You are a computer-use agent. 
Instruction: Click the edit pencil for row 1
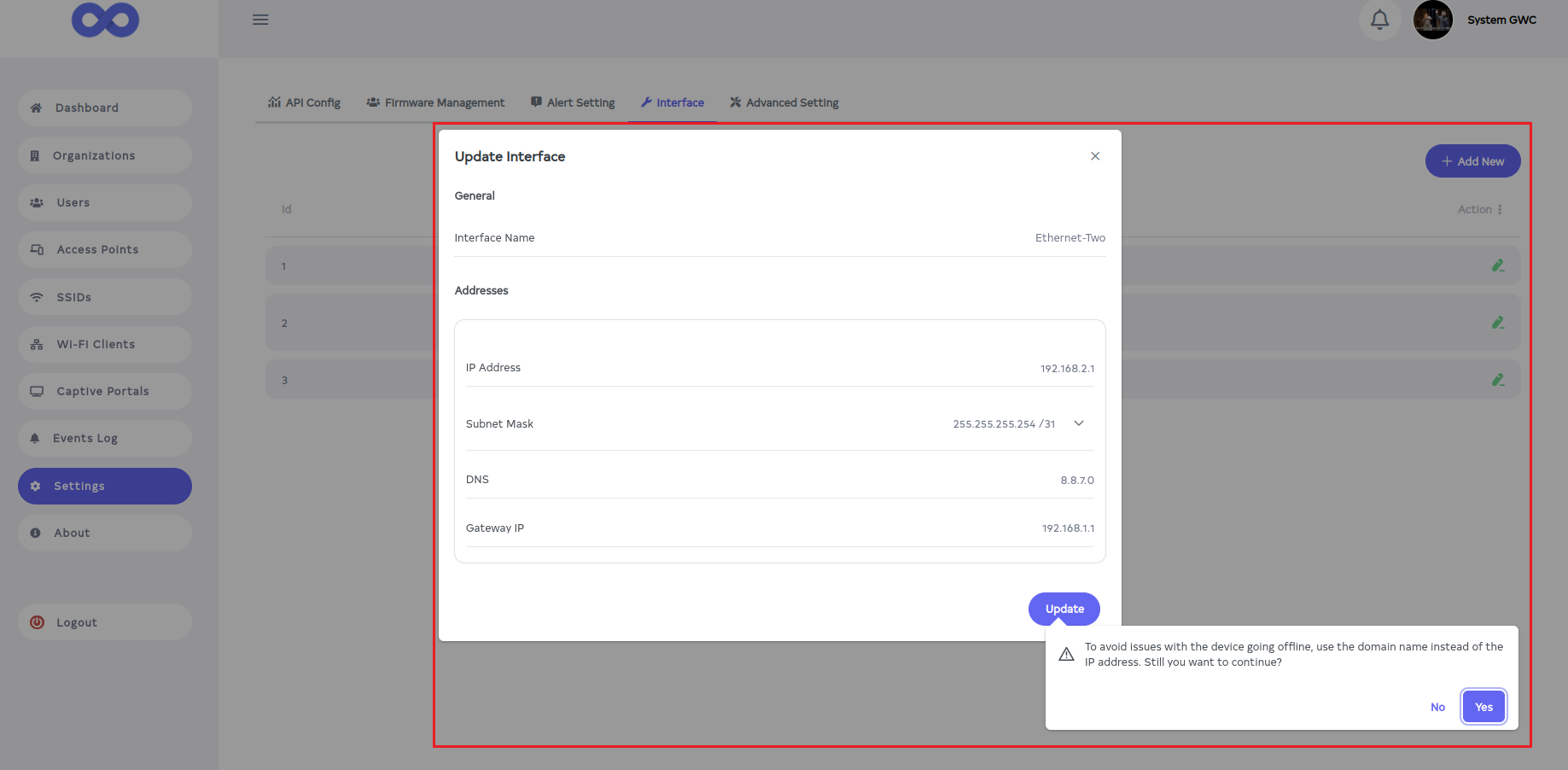point(1497,265)
